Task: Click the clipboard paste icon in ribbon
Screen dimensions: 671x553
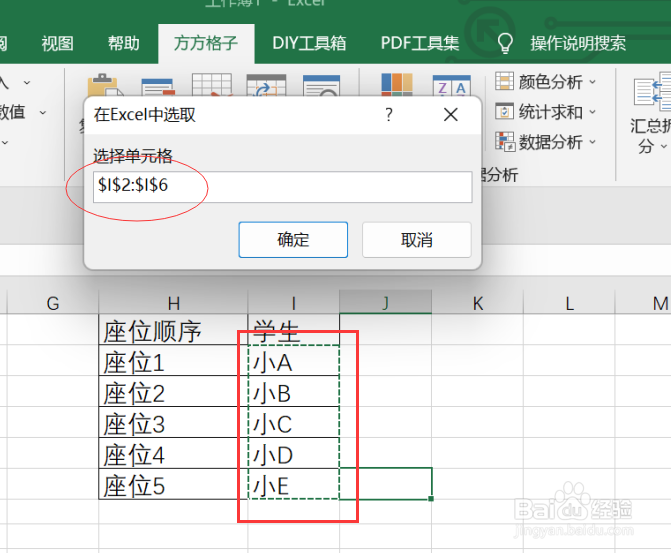Action: click(104, 85)
